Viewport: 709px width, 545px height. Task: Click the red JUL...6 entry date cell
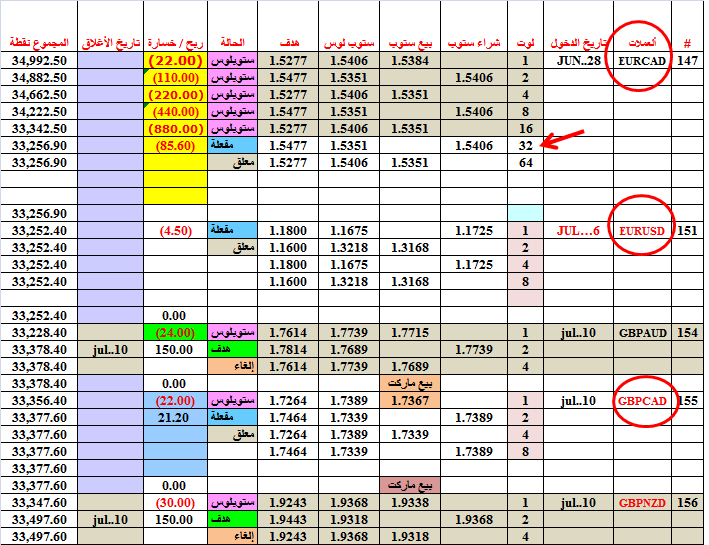click(577, 231)
